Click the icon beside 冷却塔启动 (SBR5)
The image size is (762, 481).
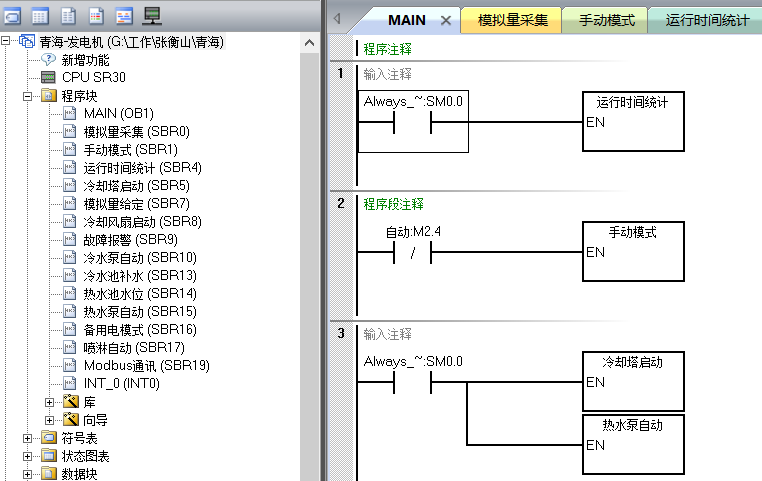tap(69, 185)
